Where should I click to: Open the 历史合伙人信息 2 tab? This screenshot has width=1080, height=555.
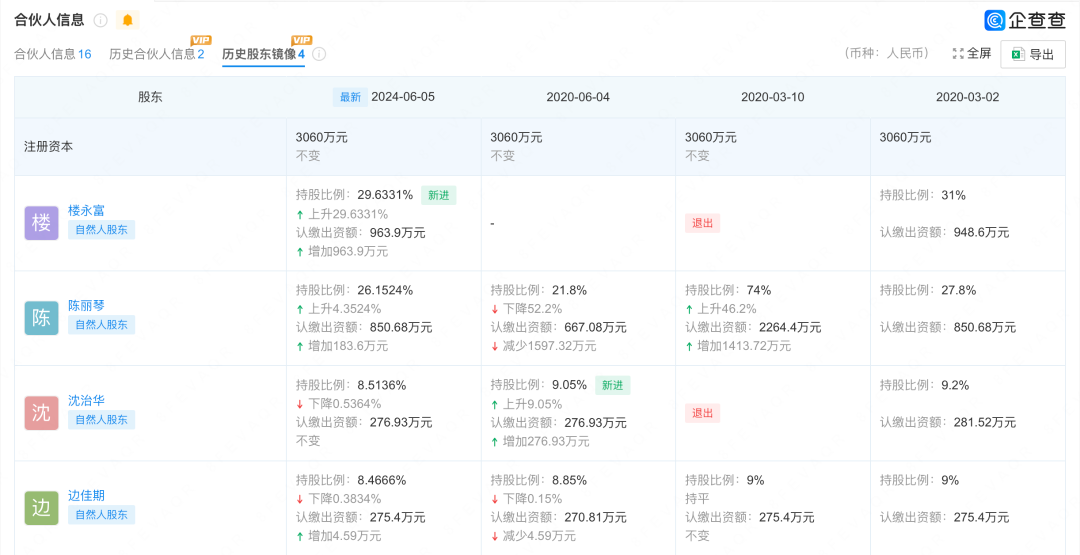(x=156, y=54)
